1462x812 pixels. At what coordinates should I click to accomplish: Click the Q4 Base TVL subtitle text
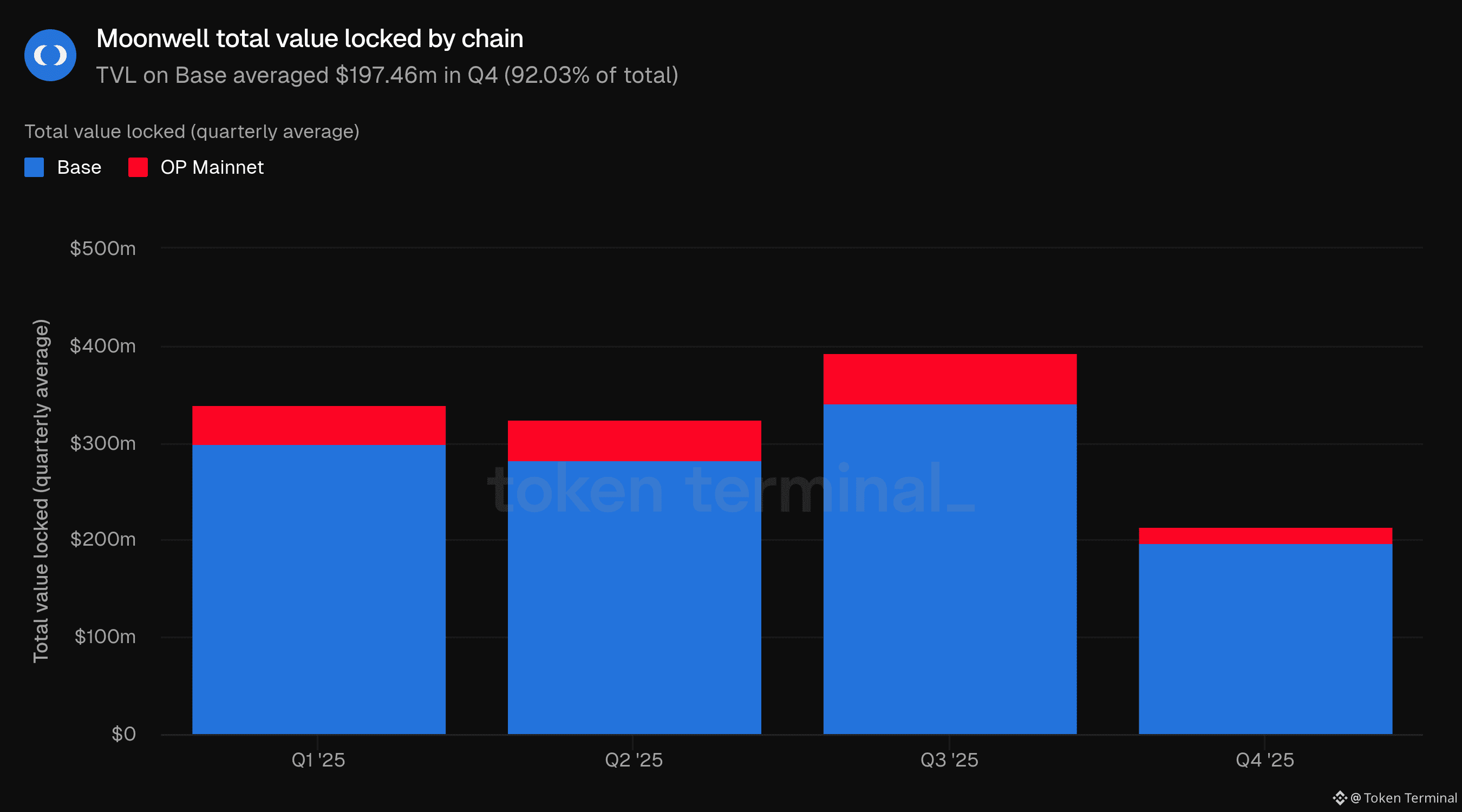point(387,75)
